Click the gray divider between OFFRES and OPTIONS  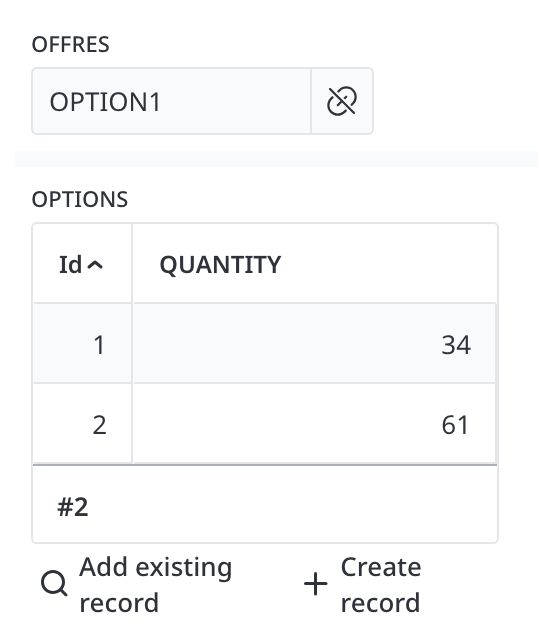click(x=276, y=159)
